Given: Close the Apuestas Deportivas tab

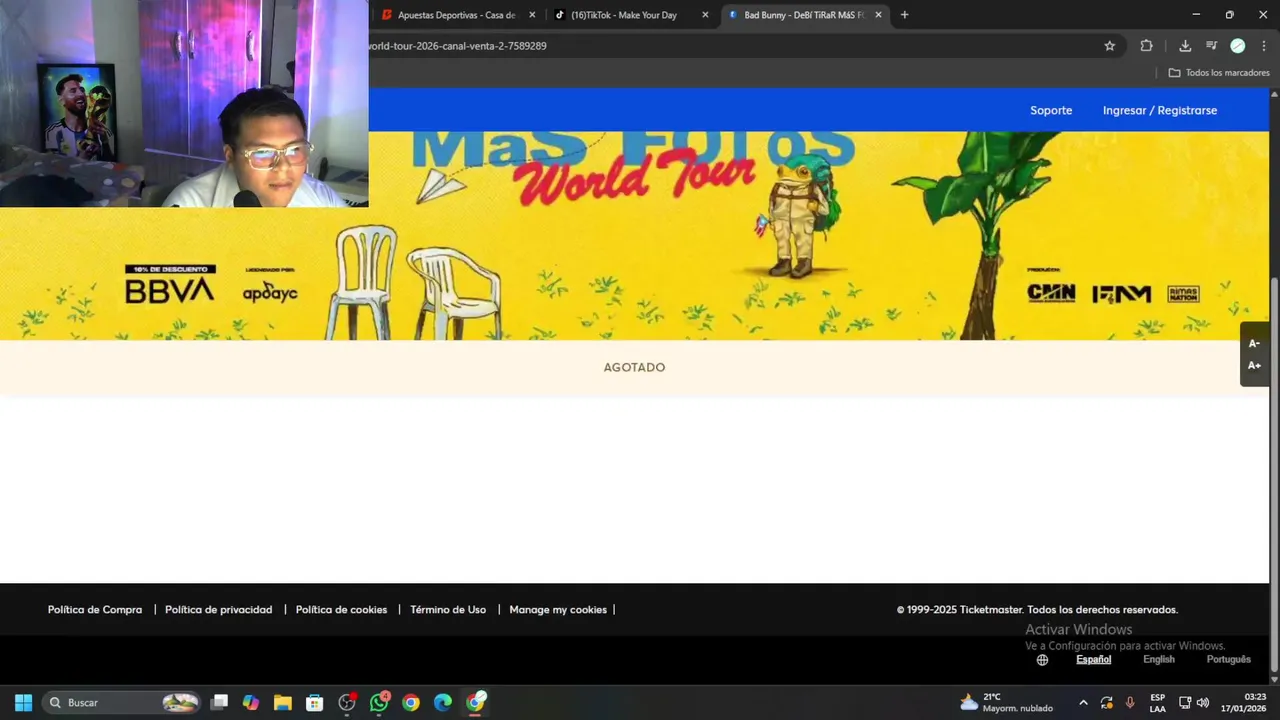Looking at the screenshot, I should (532, 15).
